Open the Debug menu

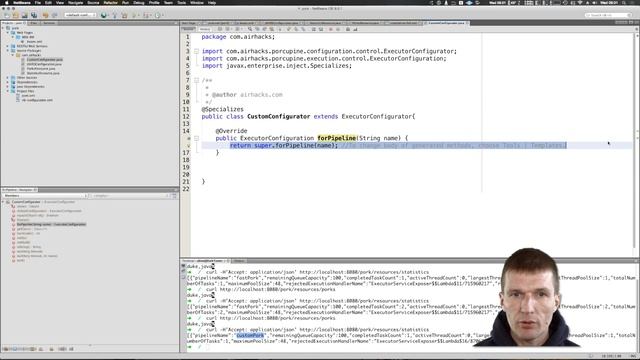(139, 2)
